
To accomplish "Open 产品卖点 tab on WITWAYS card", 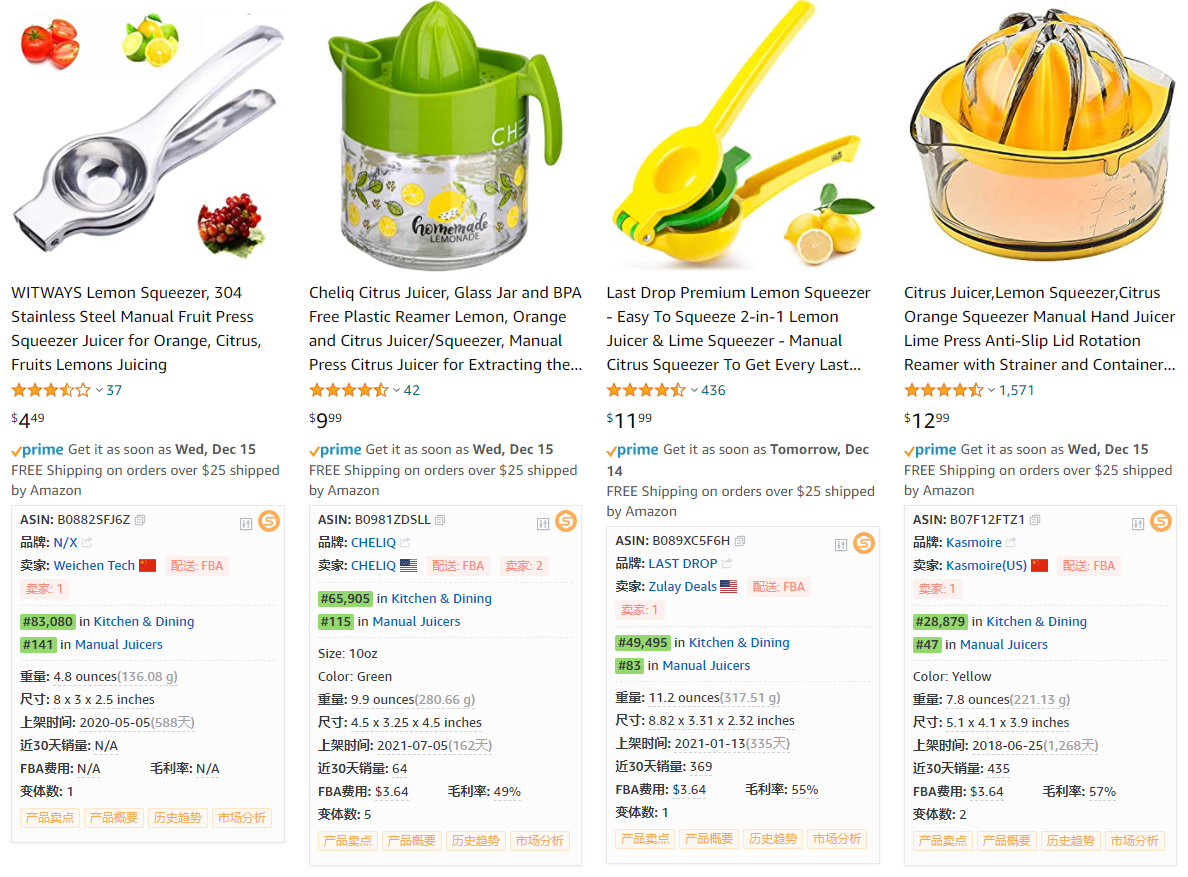I will (49, 818).
